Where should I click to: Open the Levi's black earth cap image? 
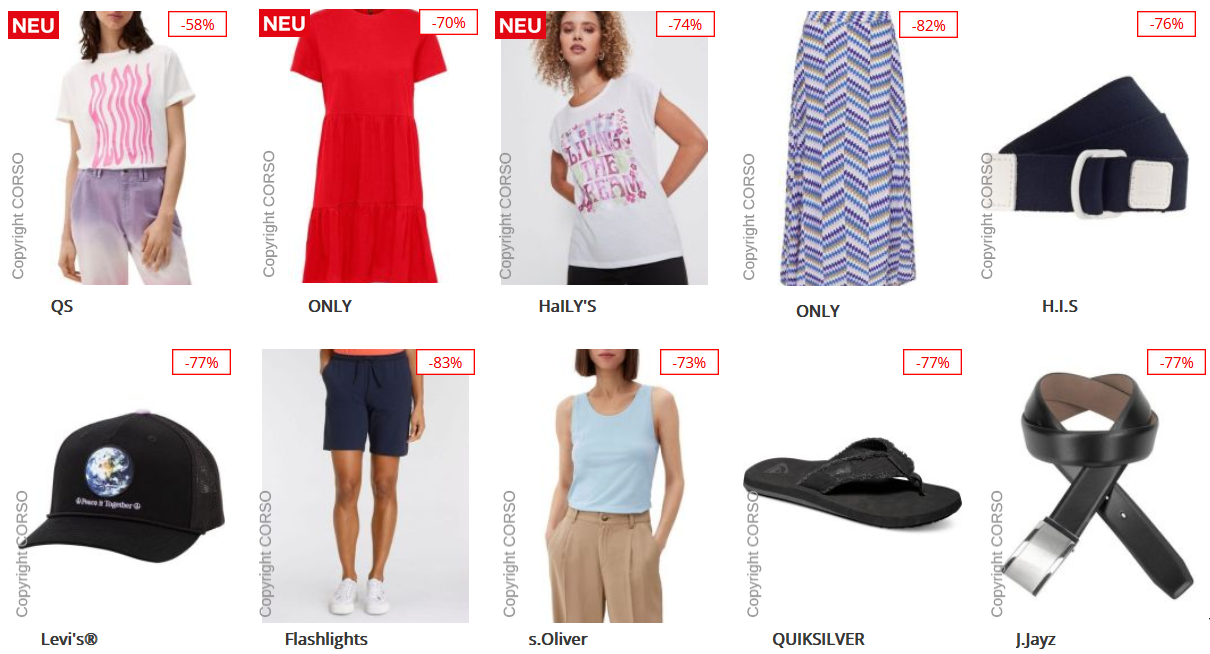tap(122, 486)
